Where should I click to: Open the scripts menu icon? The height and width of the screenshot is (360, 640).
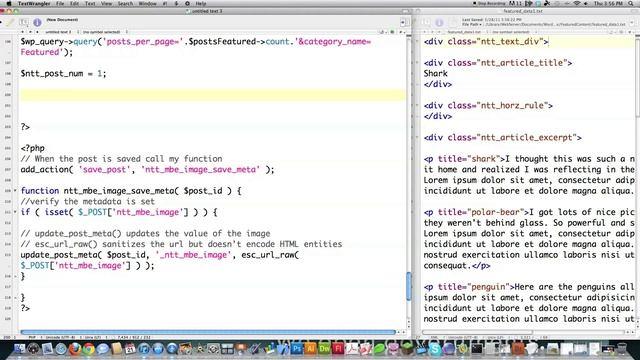pos(176,3)
